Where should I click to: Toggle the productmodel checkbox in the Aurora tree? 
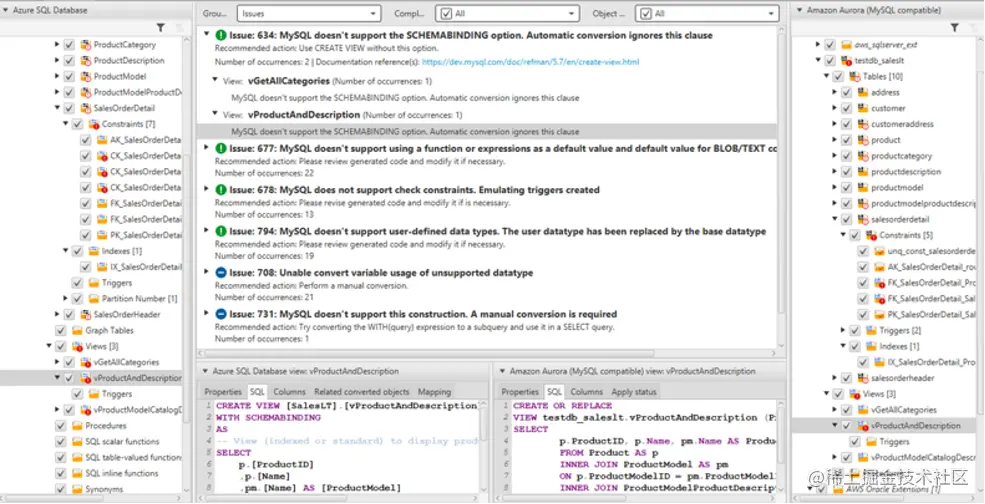click(847, 187)
